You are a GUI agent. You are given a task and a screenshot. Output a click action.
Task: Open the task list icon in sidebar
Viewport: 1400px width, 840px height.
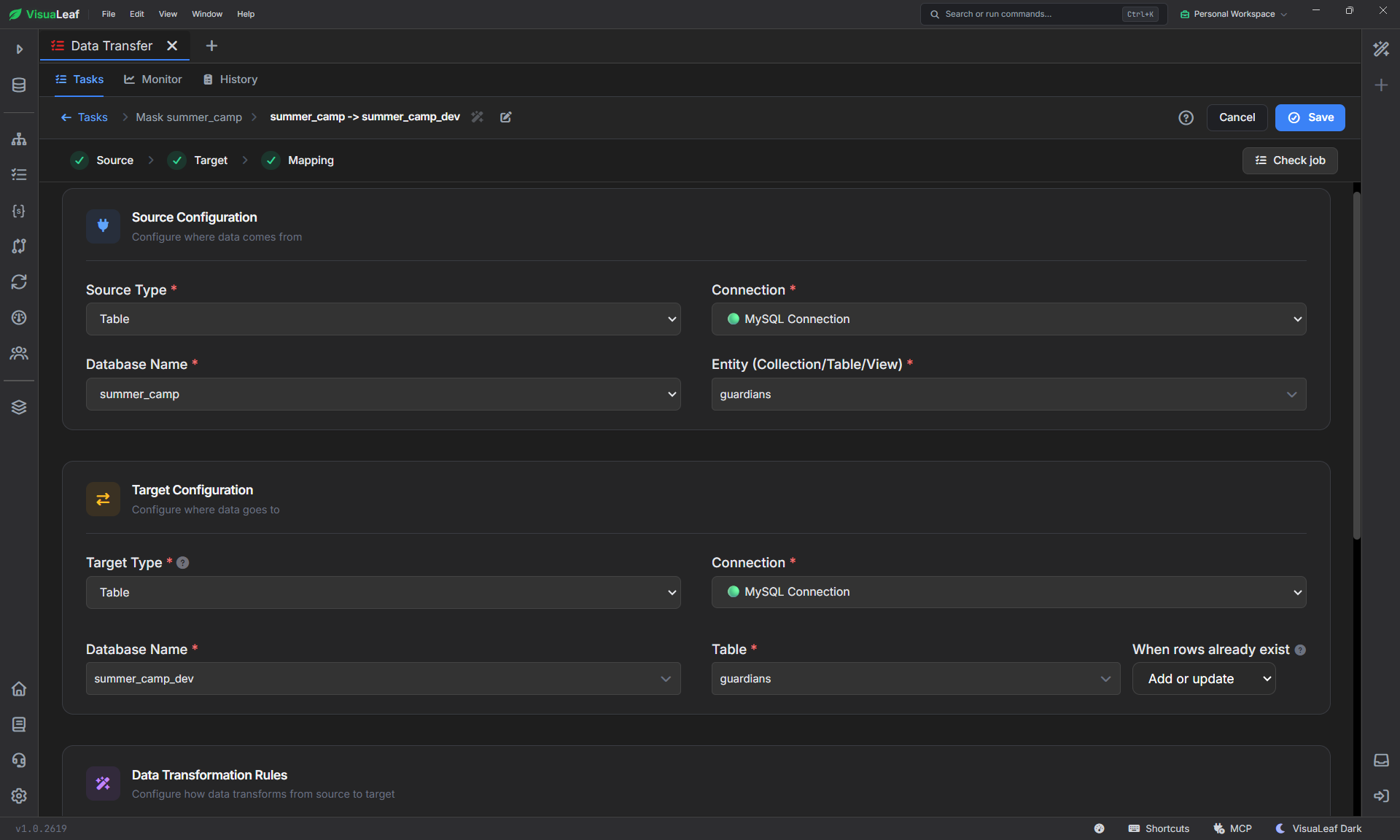19,174
